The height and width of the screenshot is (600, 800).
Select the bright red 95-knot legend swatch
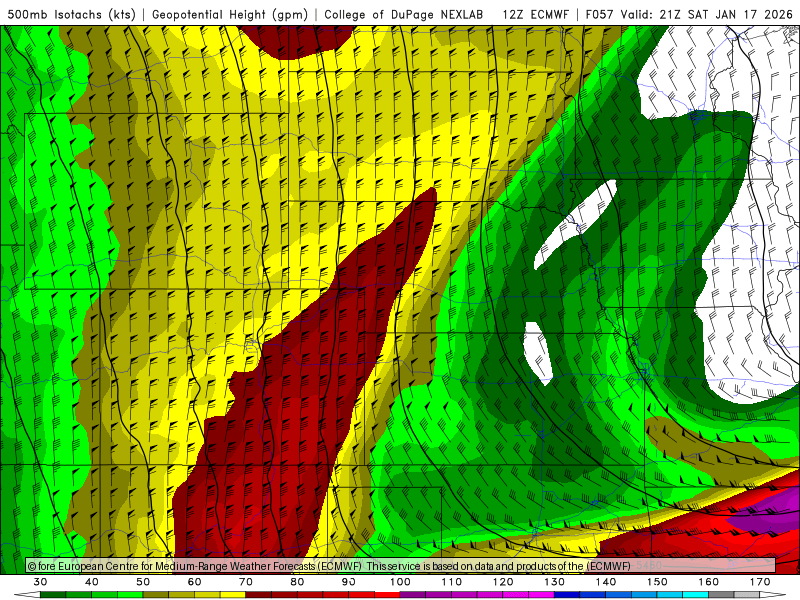point(387,595)
